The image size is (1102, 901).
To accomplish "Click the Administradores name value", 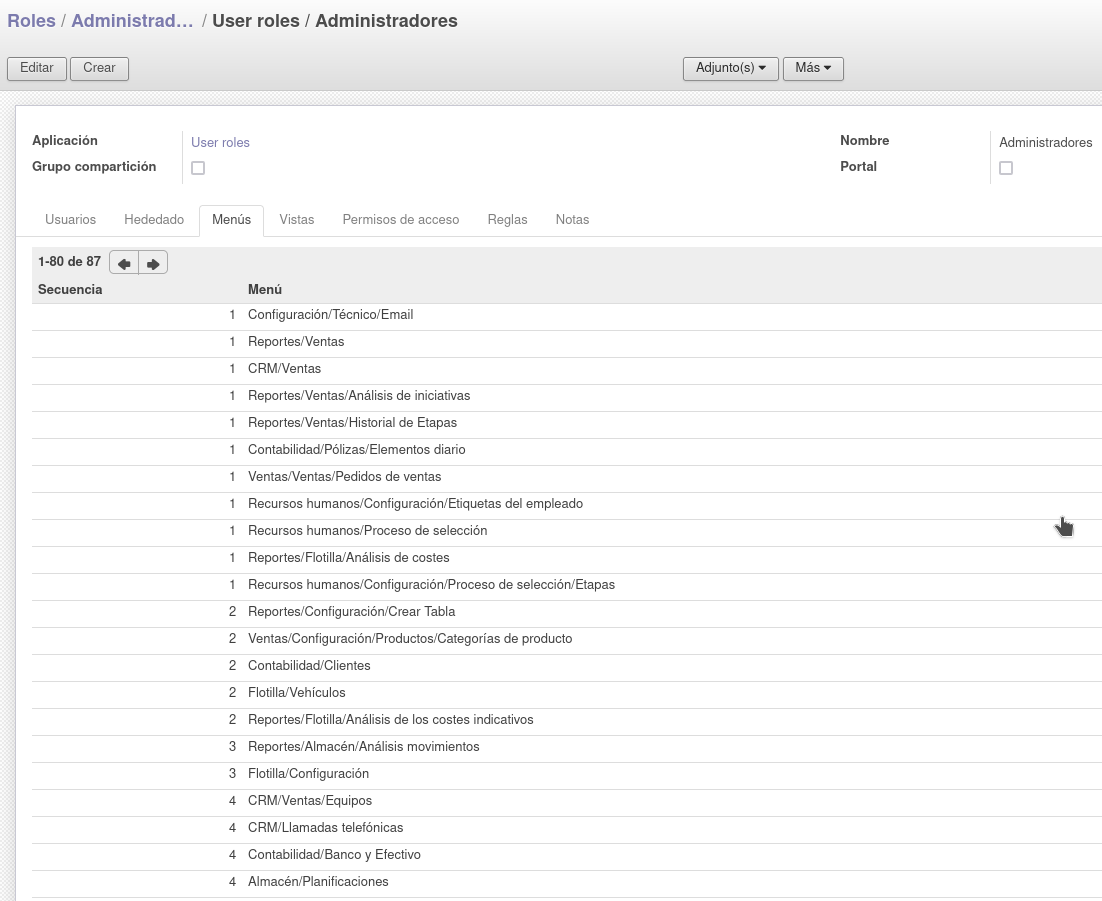I will [x=1045, y=143].
